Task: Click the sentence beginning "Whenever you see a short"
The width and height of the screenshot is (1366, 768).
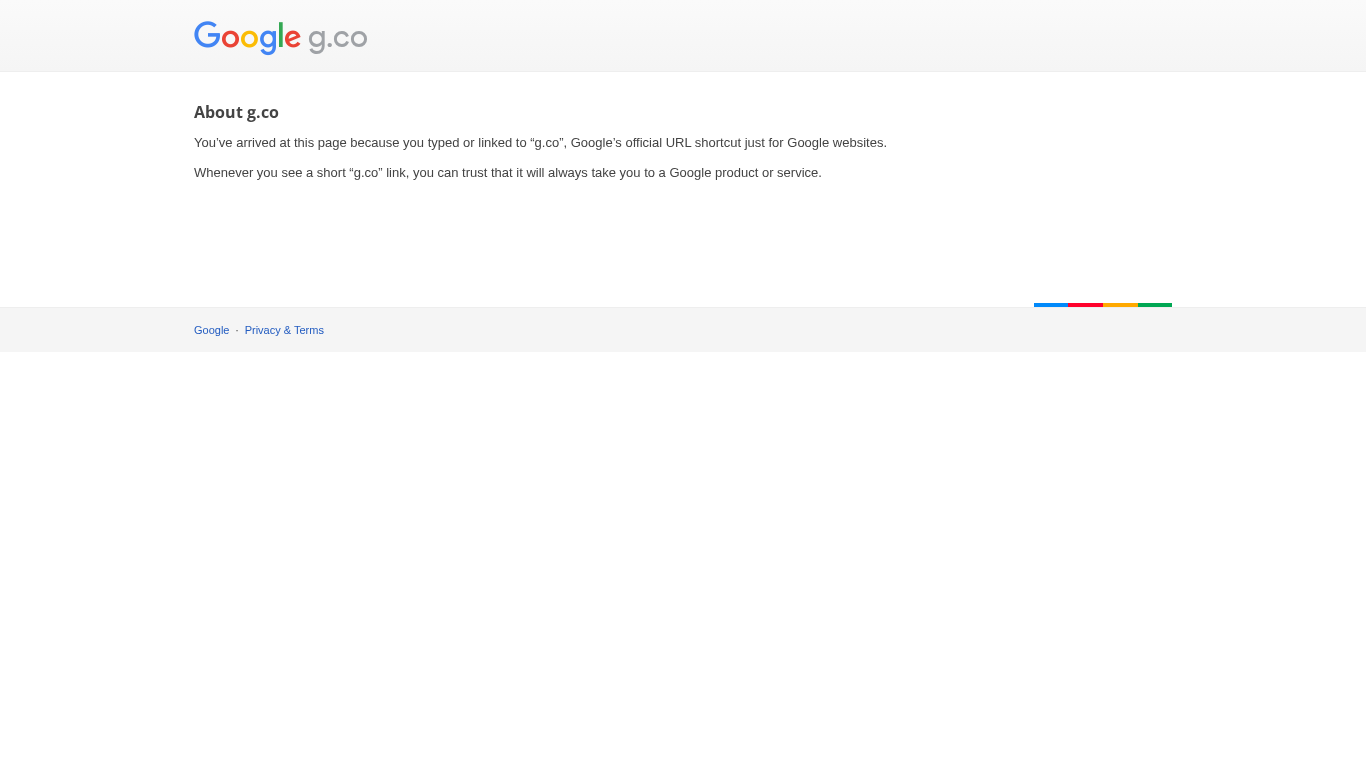Action: pyautogui.click(x=508, y=173)
